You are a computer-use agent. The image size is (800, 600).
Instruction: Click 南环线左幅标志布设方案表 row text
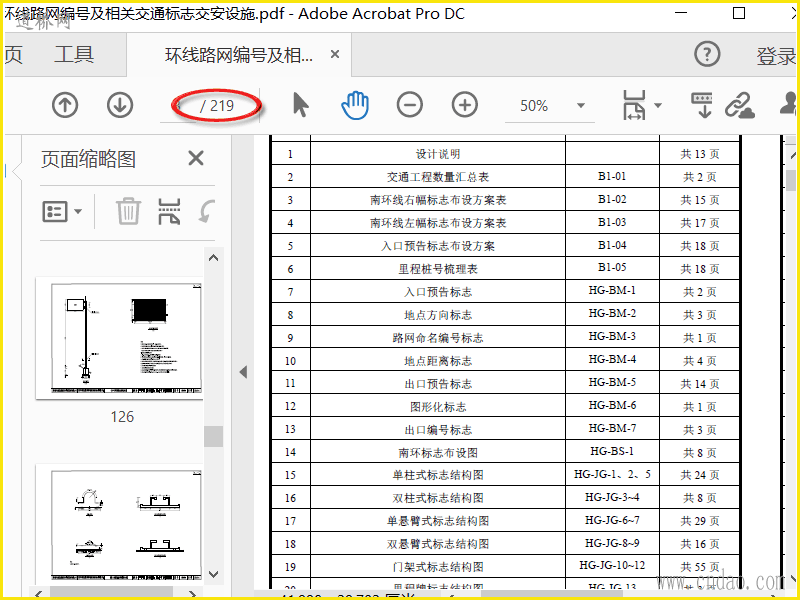[438, 223]
